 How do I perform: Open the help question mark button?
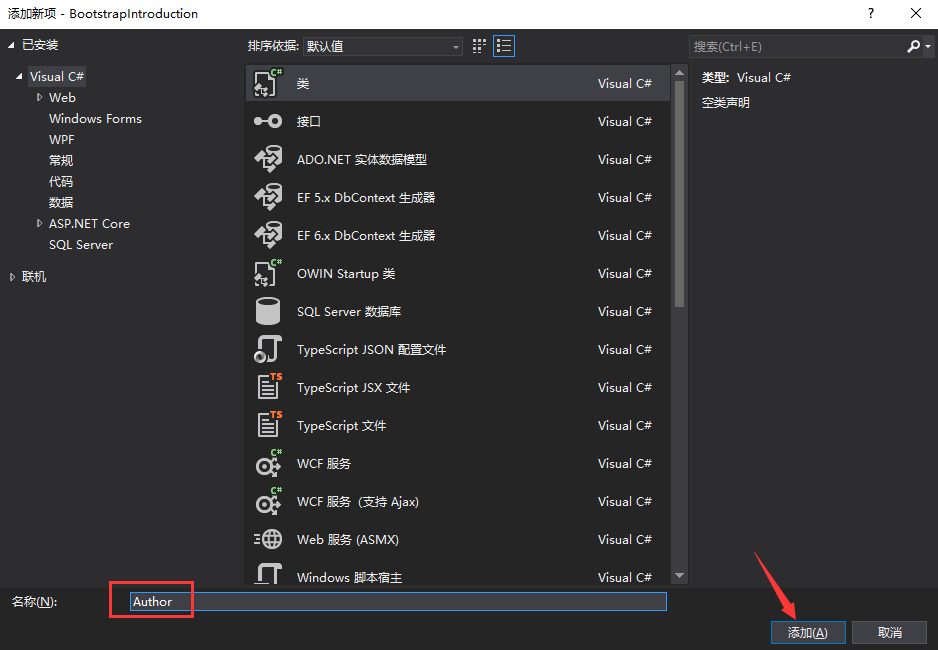coord(871,13)
